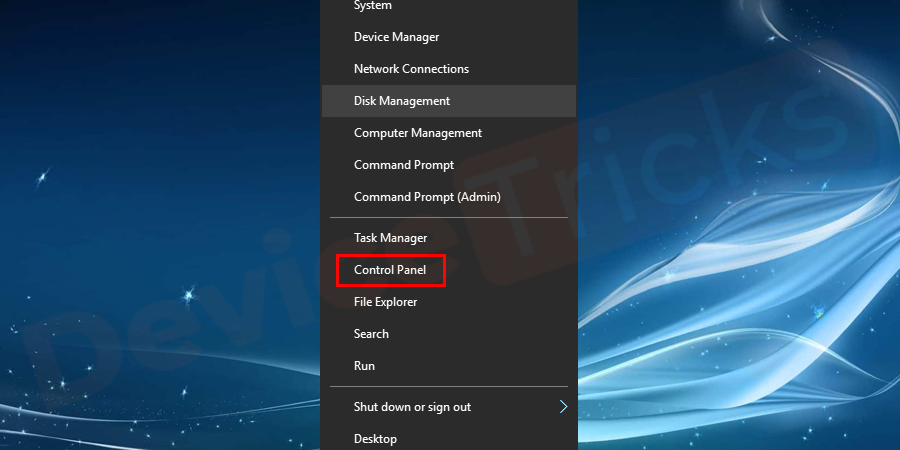Open Network Connections

pos(411,69)
